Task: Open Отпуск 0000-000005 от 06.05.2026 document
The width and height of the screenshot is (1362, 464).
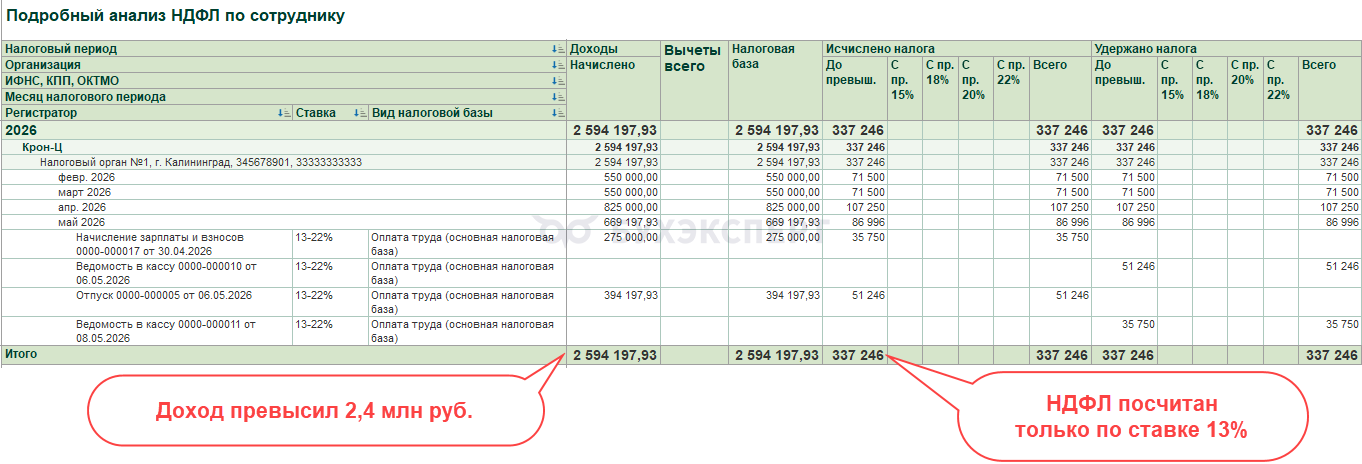Action: [x=164, y=295]
